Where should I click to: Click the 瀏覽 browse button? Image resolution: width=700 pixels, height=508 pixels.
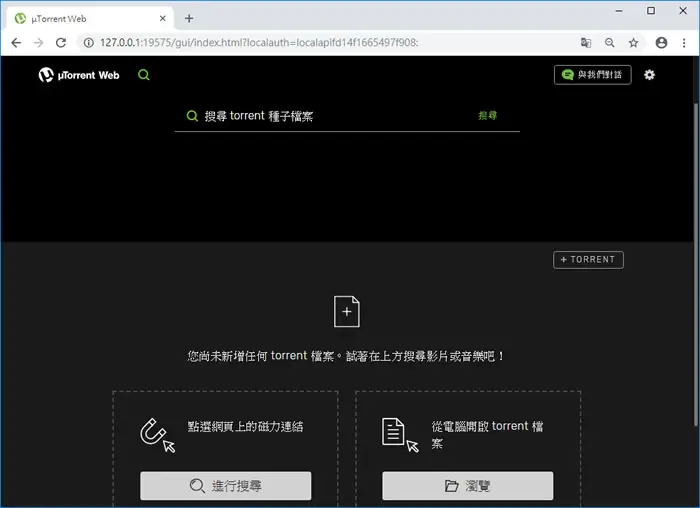click(467, 486)
